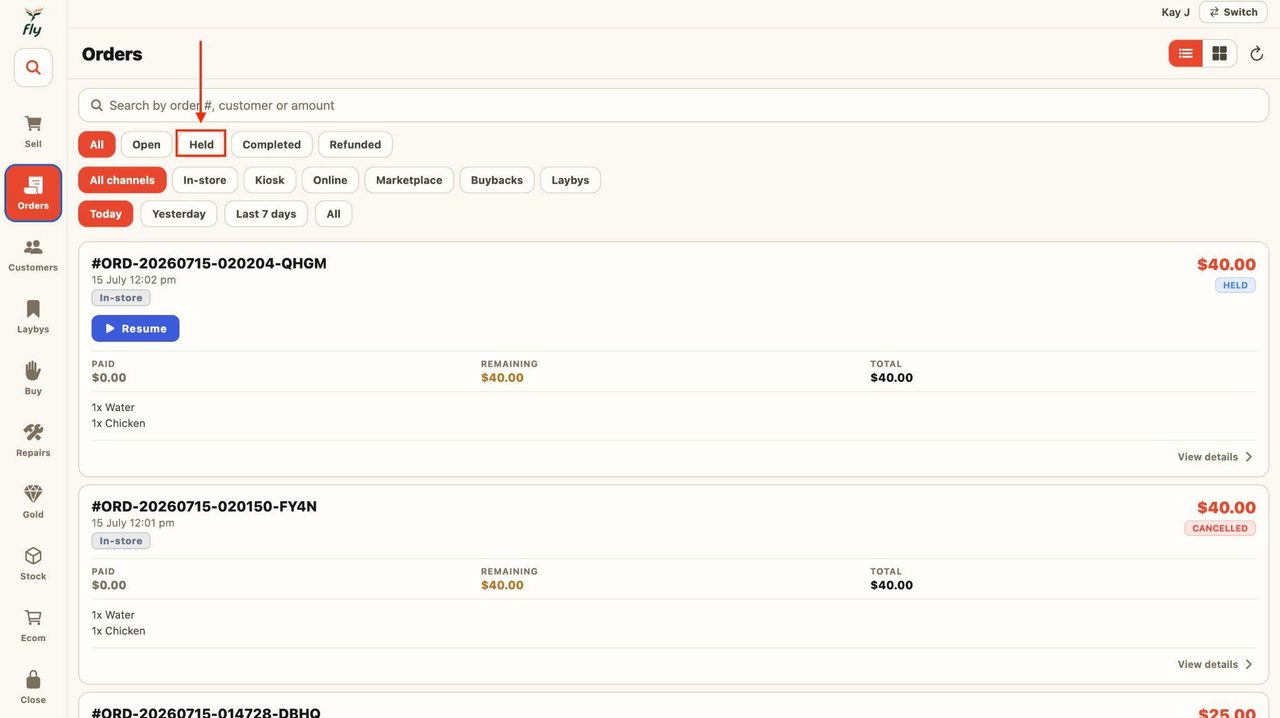Click the $25.00 order amount

pyautogui.click(x=1226, y=712)
